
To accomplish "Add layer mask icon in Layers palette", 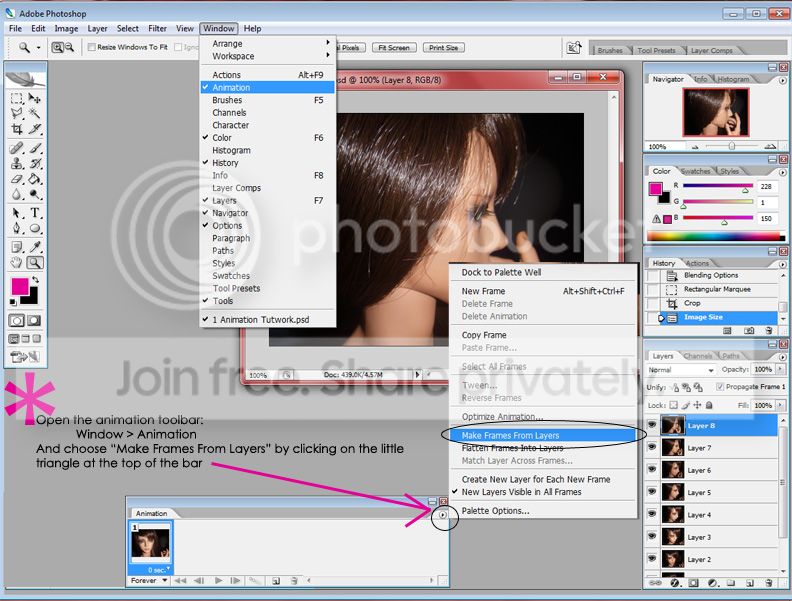I will tap(693, 583).
